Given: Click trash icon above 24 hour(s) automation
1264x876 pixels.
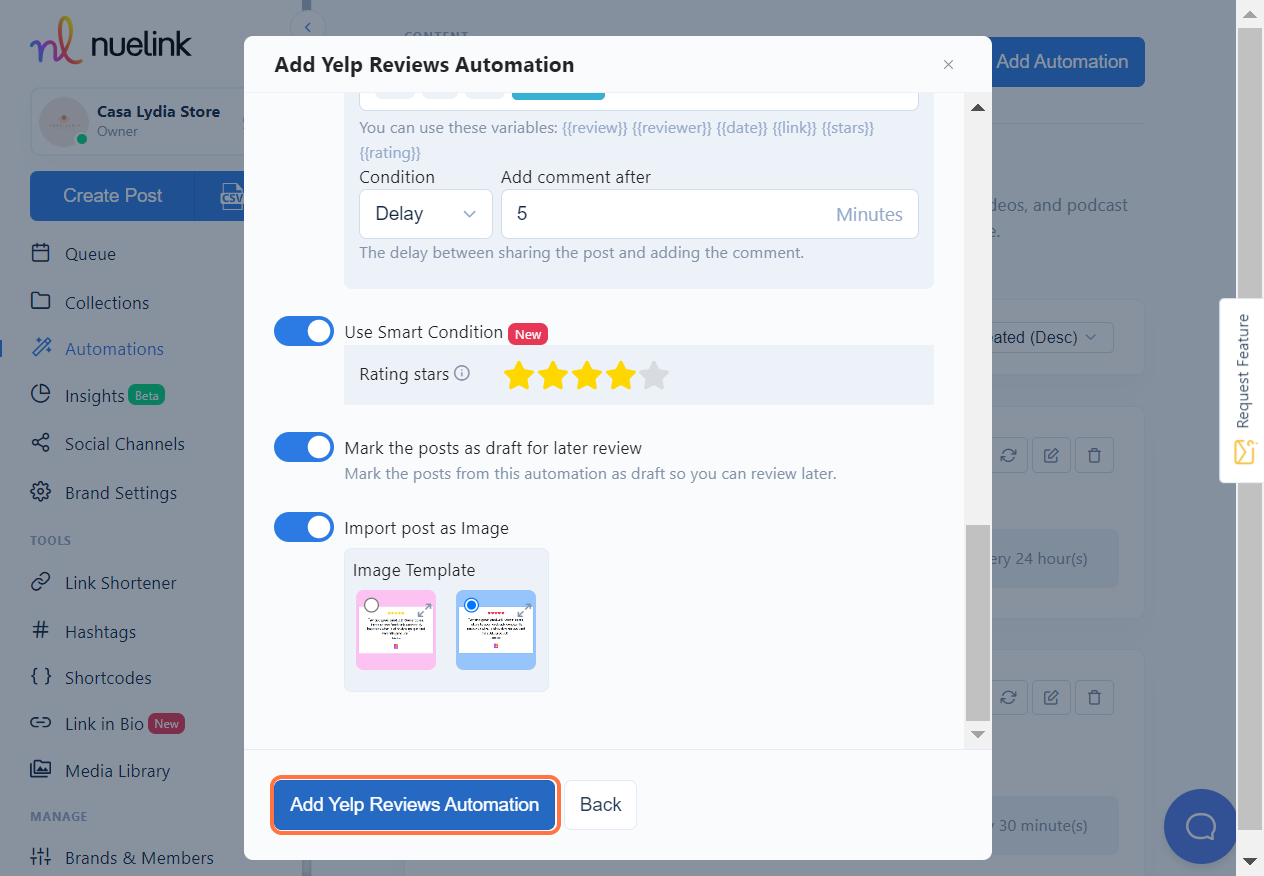Looking at the screenshot, I should pos(1094,455).
